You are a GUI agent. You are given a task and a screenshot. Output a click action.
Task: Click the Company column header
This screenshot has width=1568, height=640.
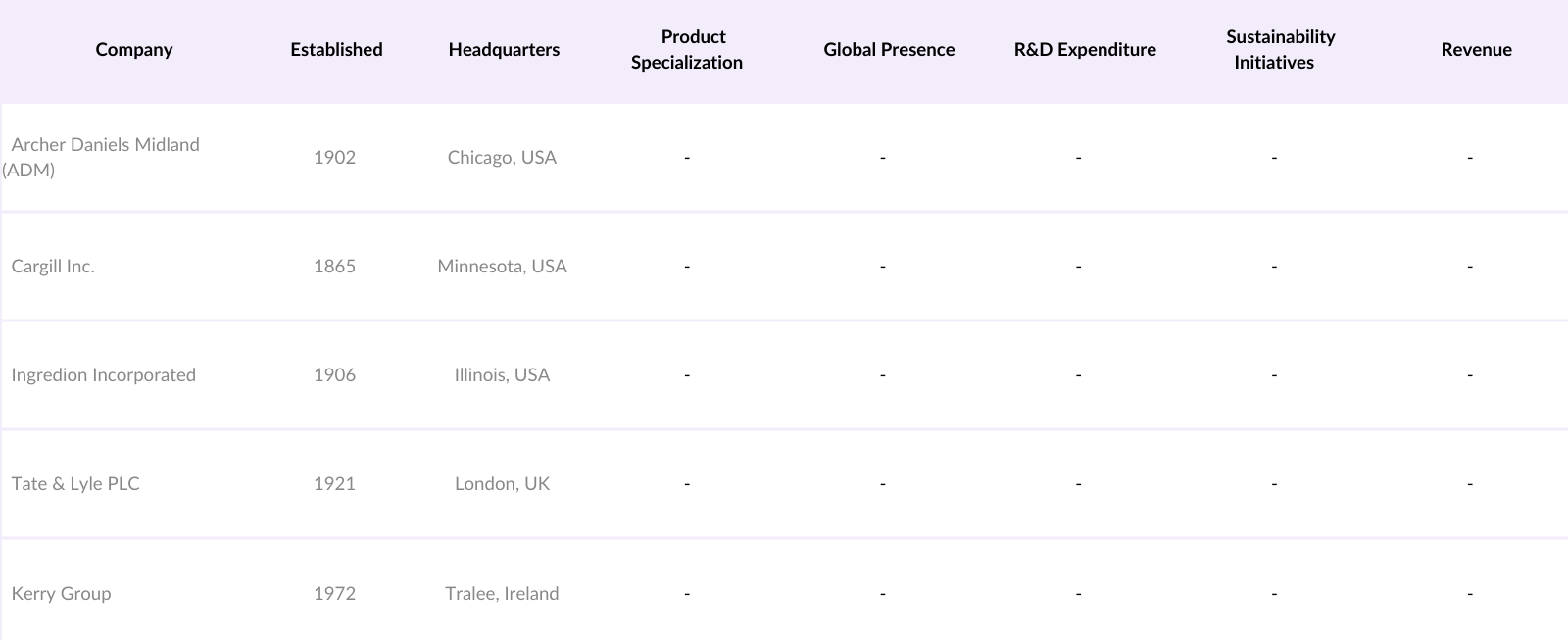coord(134,50)
